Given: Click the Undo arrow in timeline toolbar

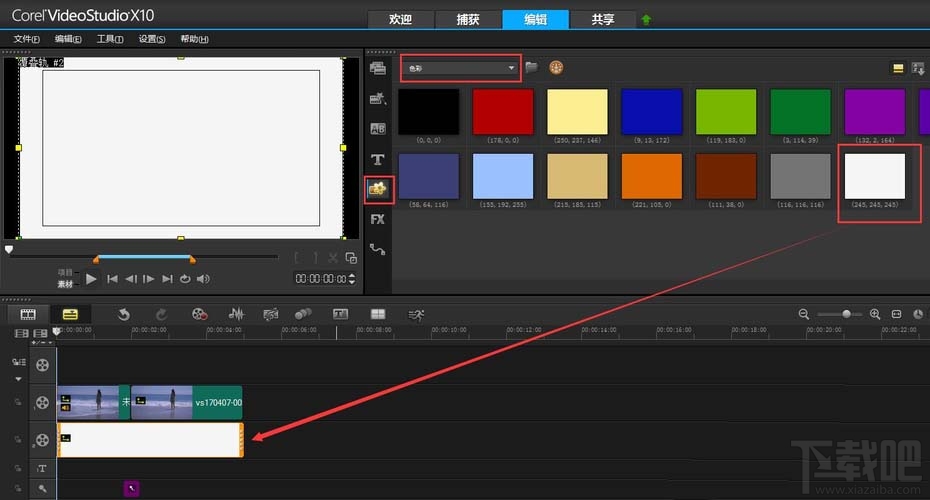Looking at the screenshot, I should coord(124,314).
